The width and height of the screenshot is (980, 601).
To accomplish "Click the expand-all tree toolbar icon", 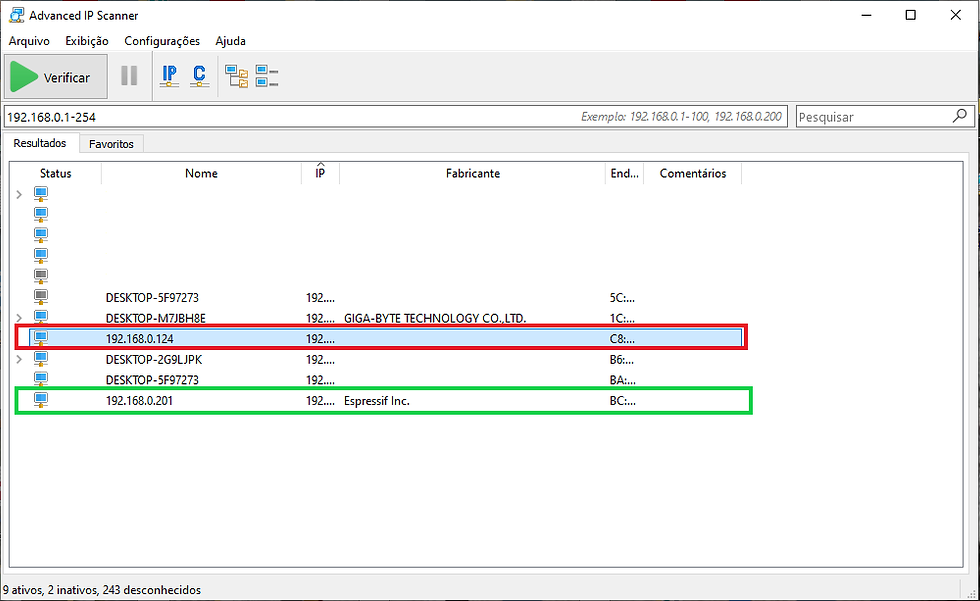I will [x=236, y=76].
